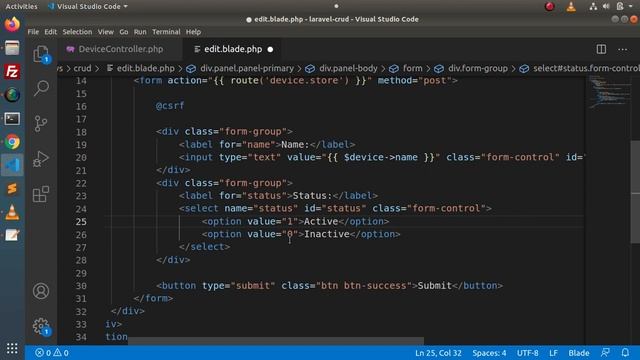Click the red recording indicator in top bar

point(549,7)
